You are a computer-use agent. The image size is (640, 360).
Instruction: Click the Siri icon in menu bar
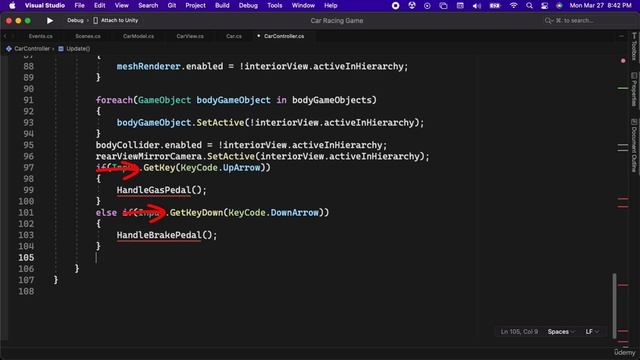[x=559, y=6]
